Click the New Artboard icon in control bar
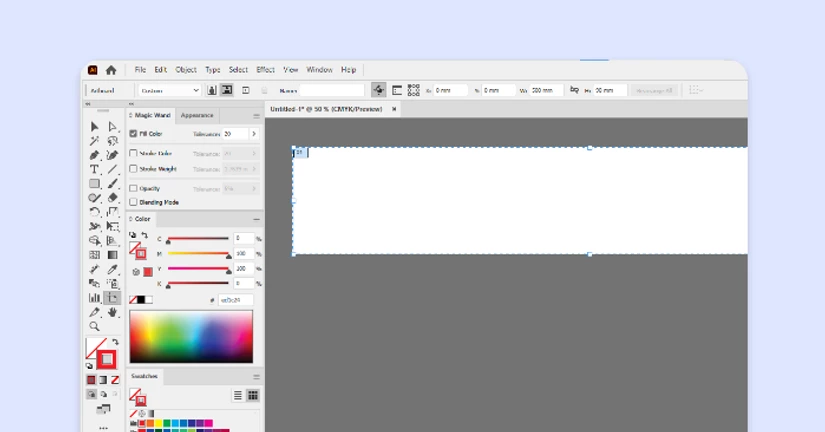This screenshot has width=825, height=432. pyautogui.click(x=246, y=91)
